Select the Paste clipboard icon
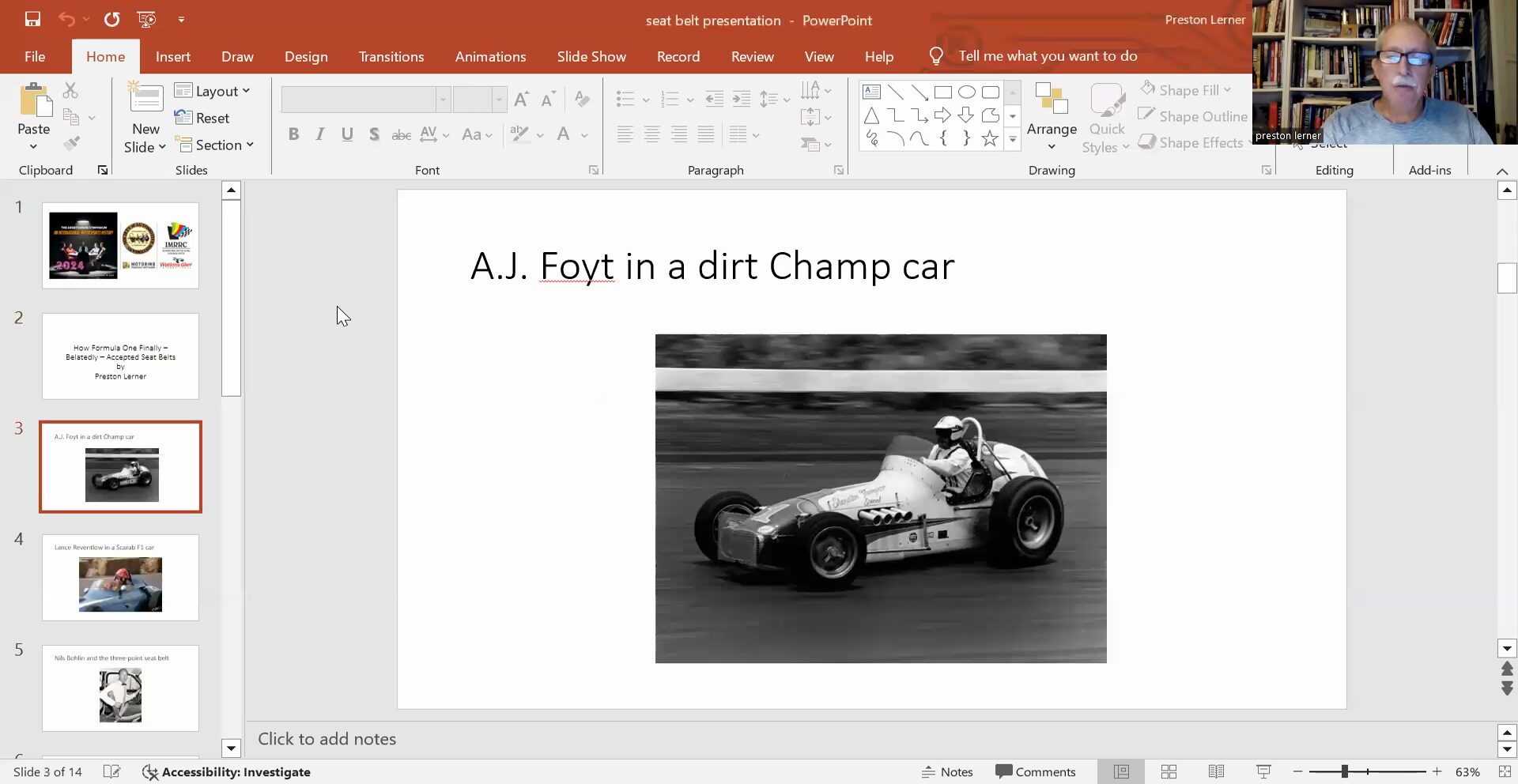Viewport: 1518px width, 784px height. pyautogui.click(x=34, y=101)
